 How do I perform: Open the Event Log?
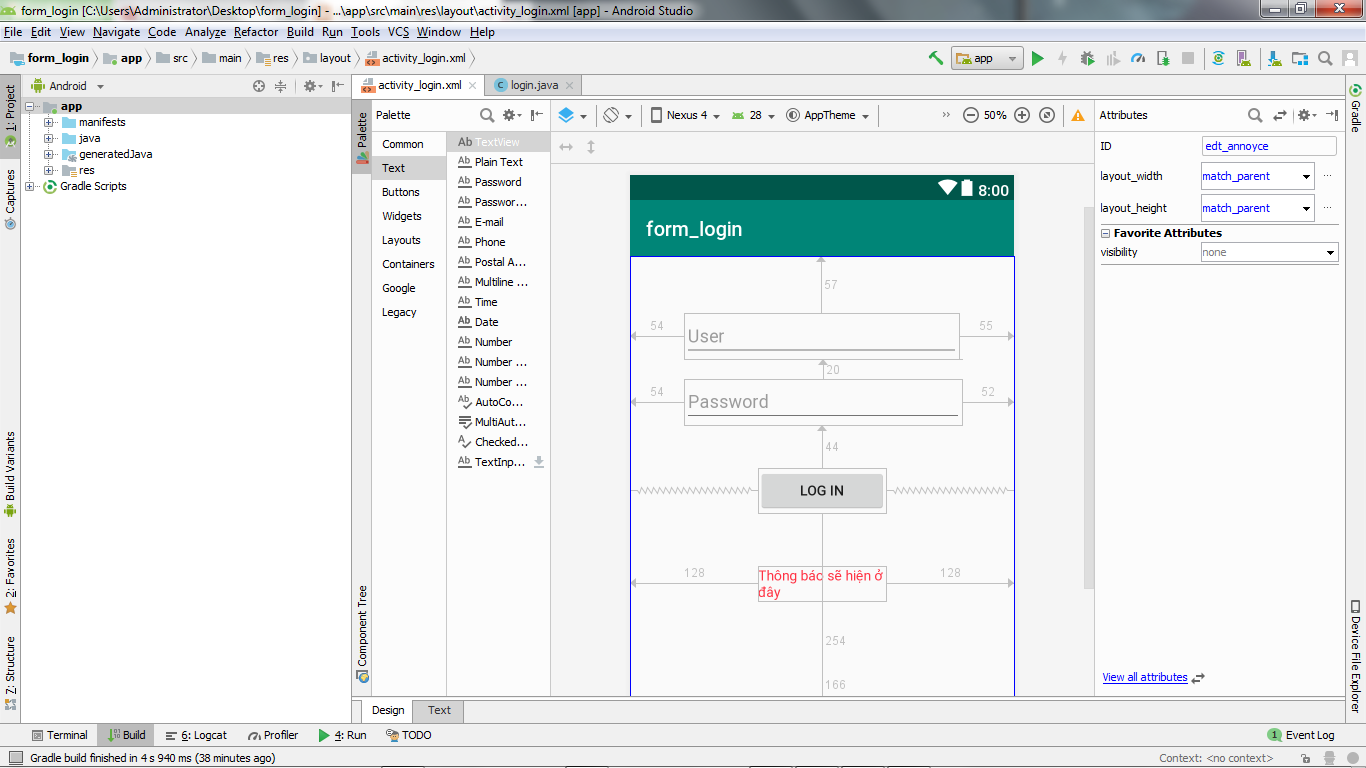[x=1301, y=735]
